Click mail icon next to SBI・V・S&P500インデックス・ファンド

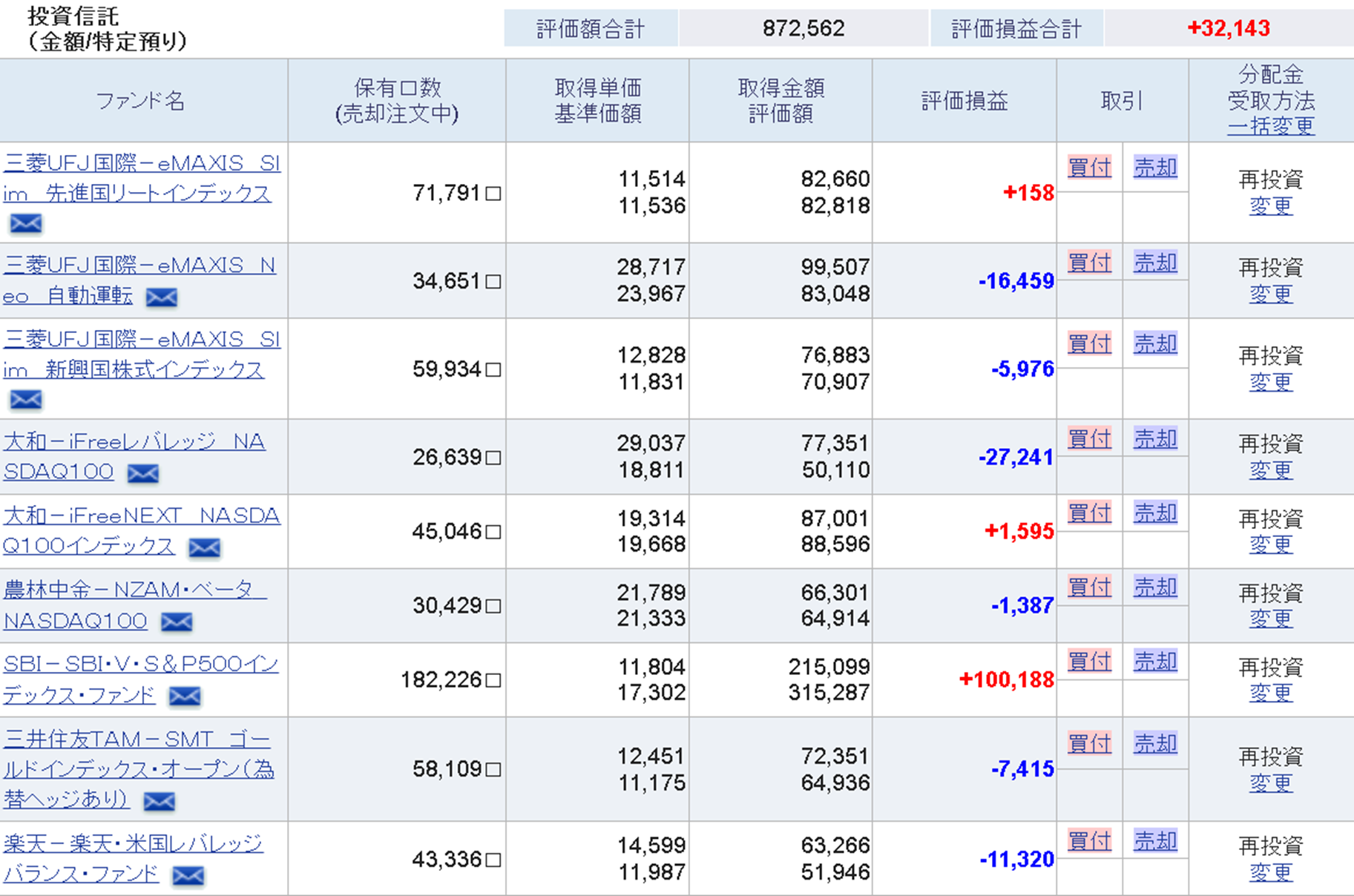click(x=184, y=696)
